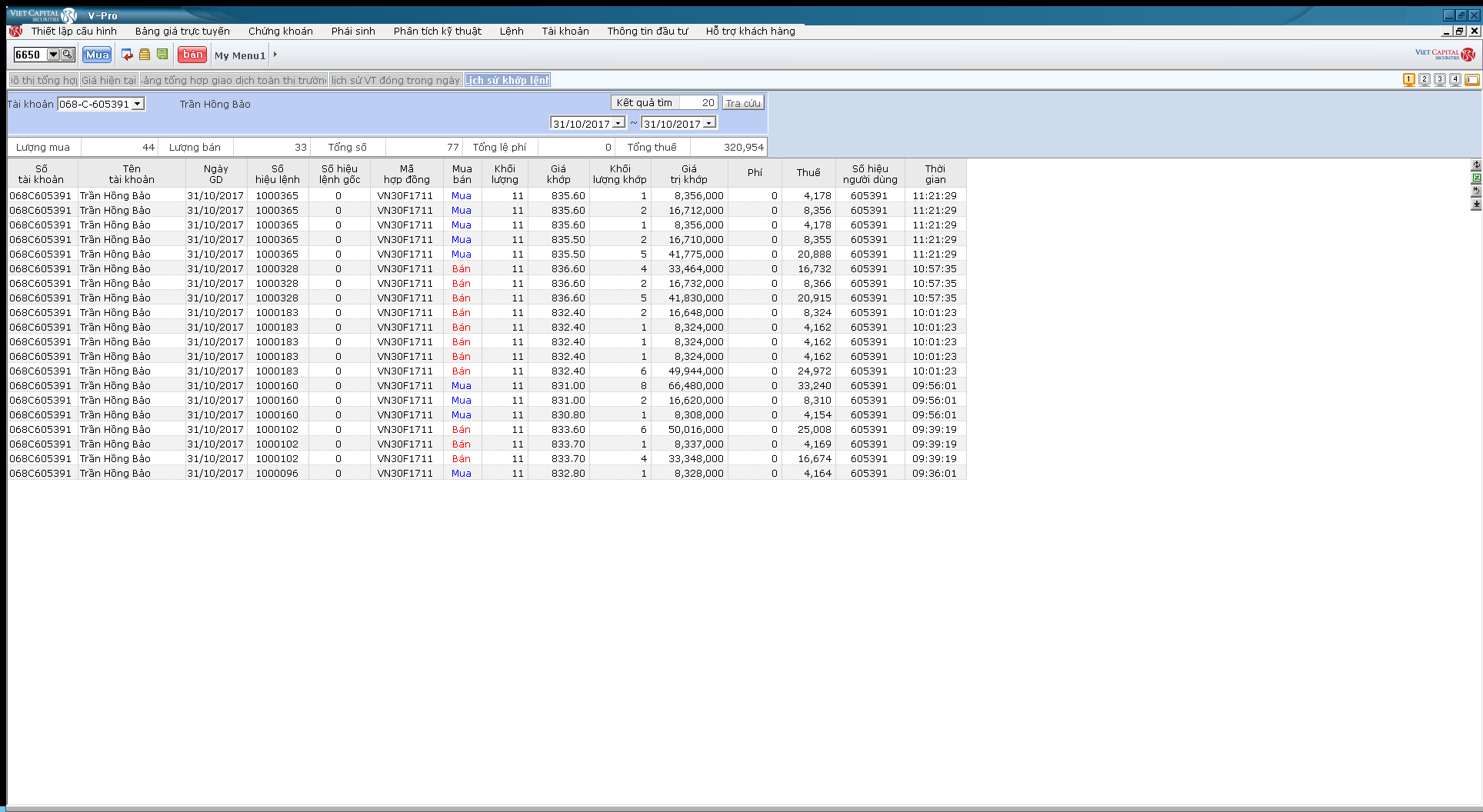This screenshot has width=1483, height=812.
Task: Click the green floppy save toolbar icon
Action: [162, 54]
